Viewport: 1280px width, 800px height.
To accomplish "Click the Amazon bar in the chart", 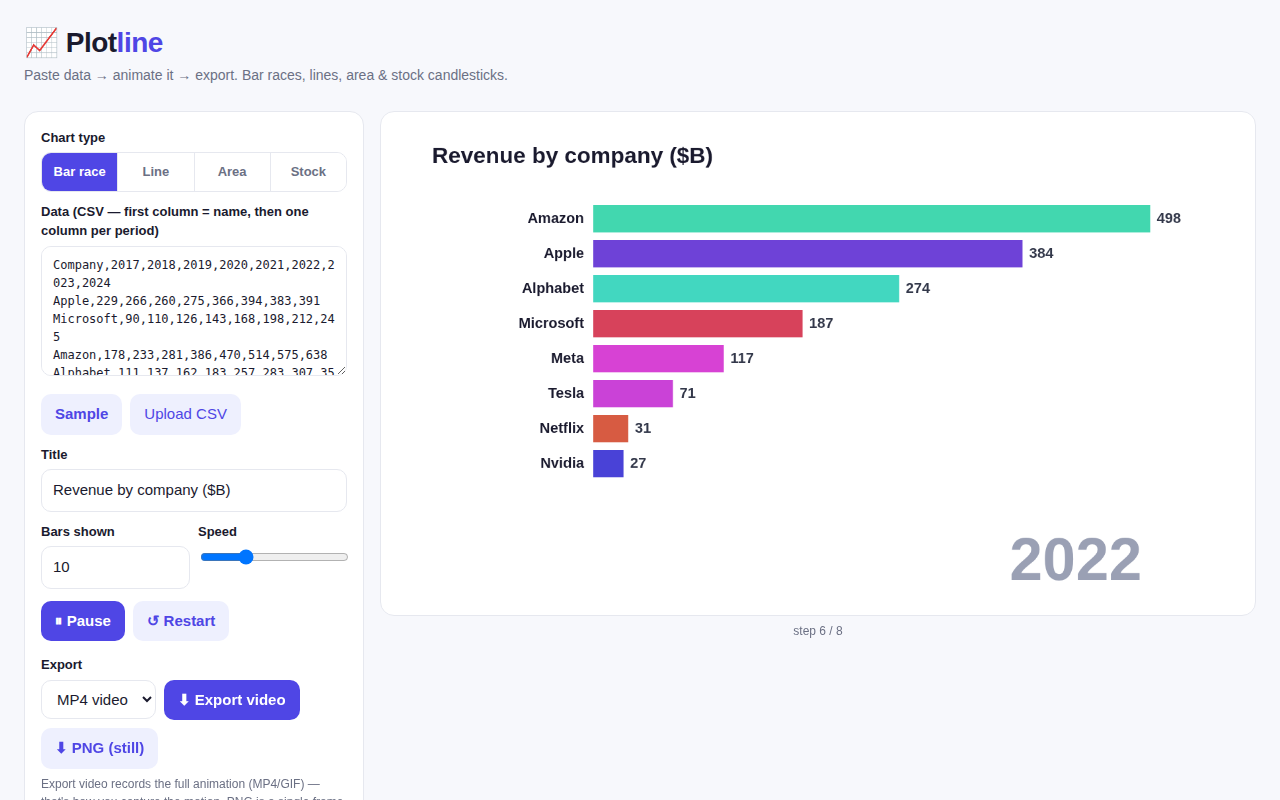I will click(x=871, y=218).
